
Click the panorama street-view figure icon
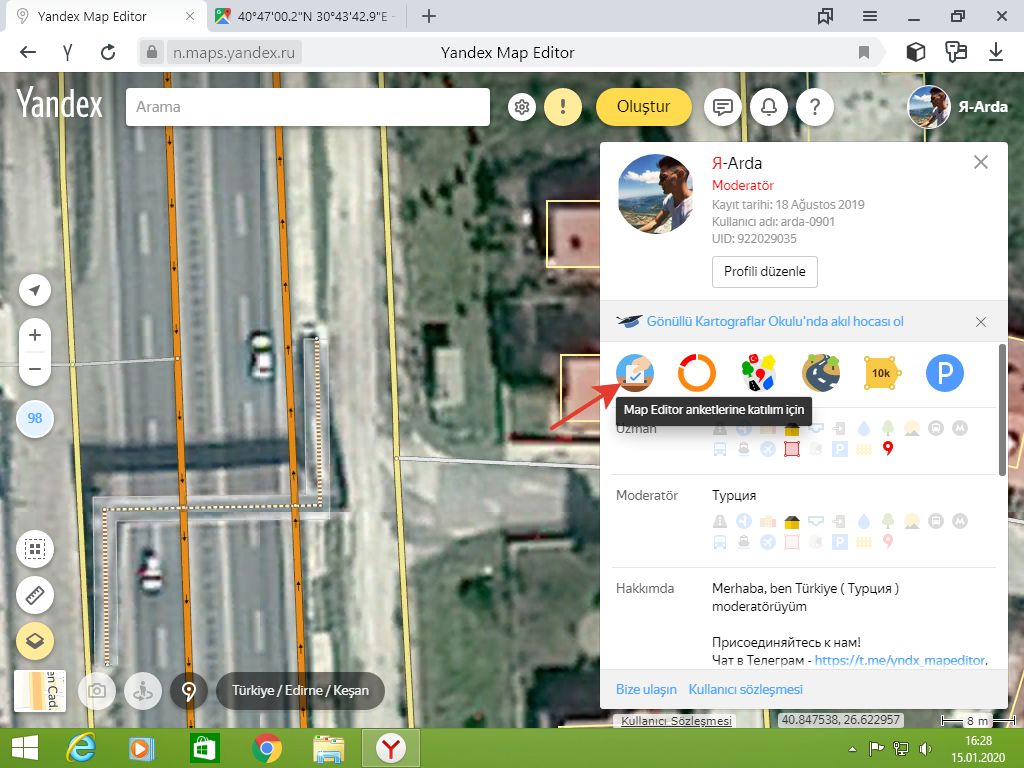coord(142,691)
